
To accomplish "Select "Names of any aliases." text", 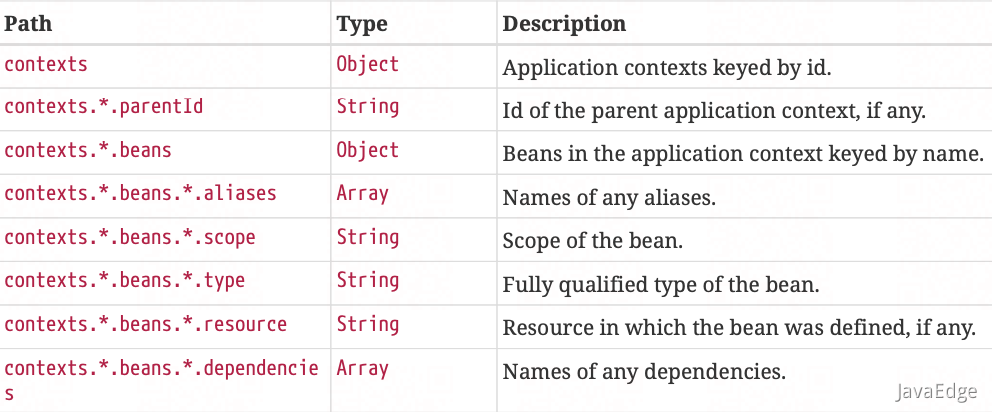I will (609, 198).
